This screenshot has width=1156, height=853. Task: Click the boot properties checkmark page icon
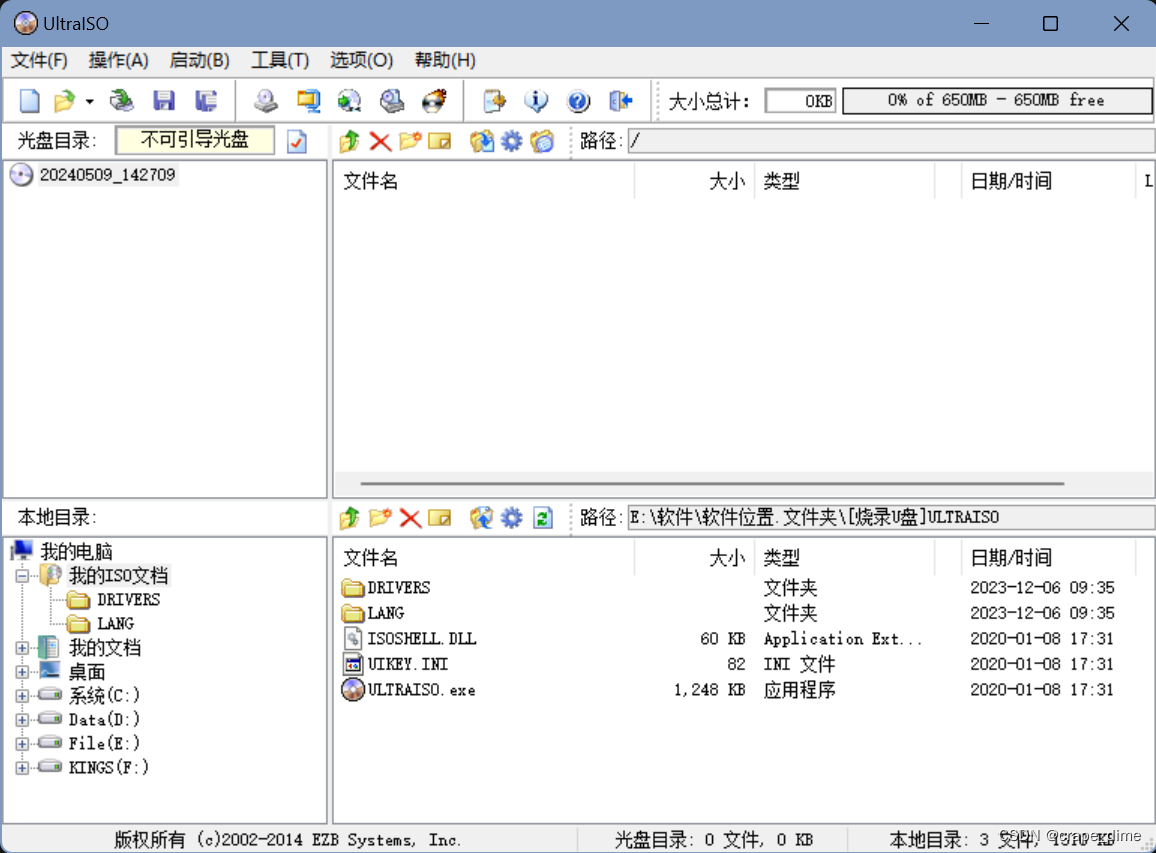pyautogui.click(x=297, y=141)
